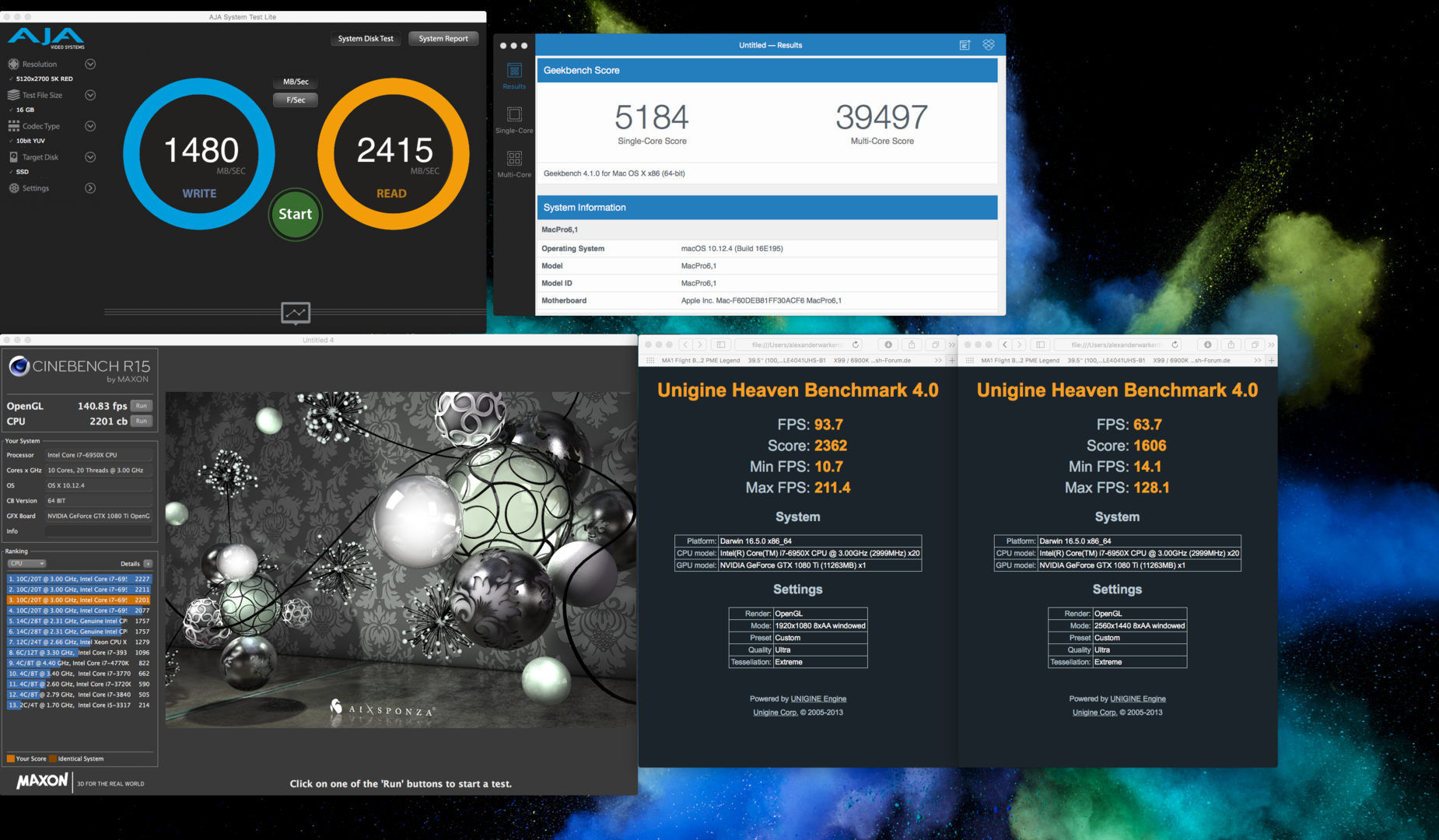Open '39.5" (100,...LE4041UHS-B1' bookmark, right window
The height and width of the screenshot is (840, 1439).
pyautogui.click(x=1106, y=361)
